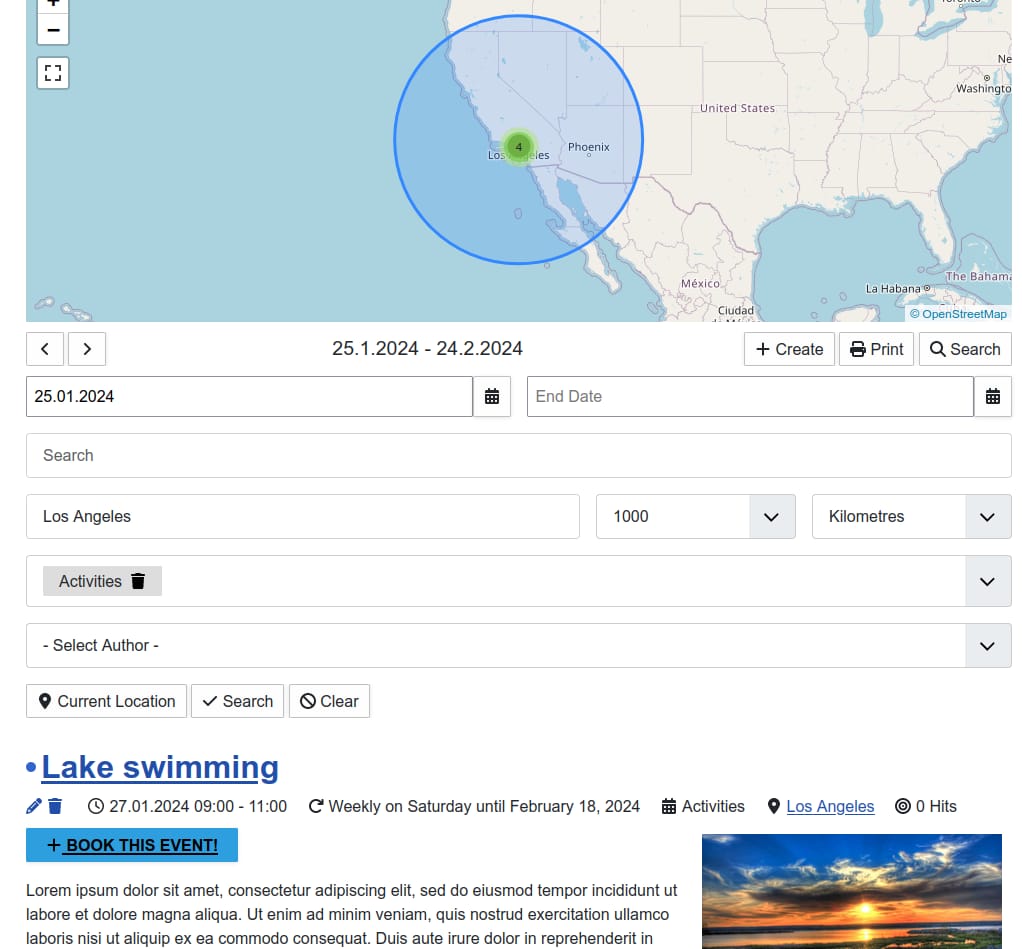
Task: Click the Print button
Action: pos(876,349)
